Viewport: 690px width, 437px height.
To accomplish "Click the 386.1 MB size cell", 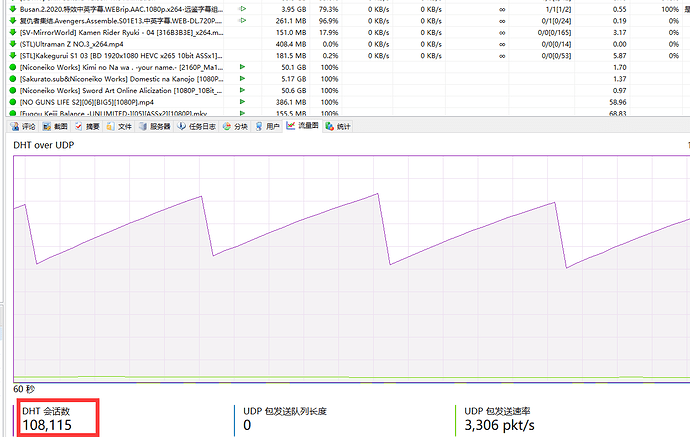I will click(x=291, y=102).
